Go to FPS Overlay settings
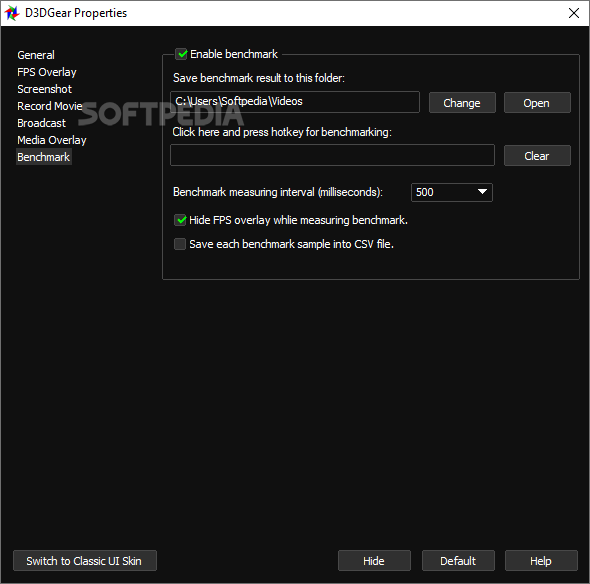Viewport: 590px width, 584px height. 47,72
